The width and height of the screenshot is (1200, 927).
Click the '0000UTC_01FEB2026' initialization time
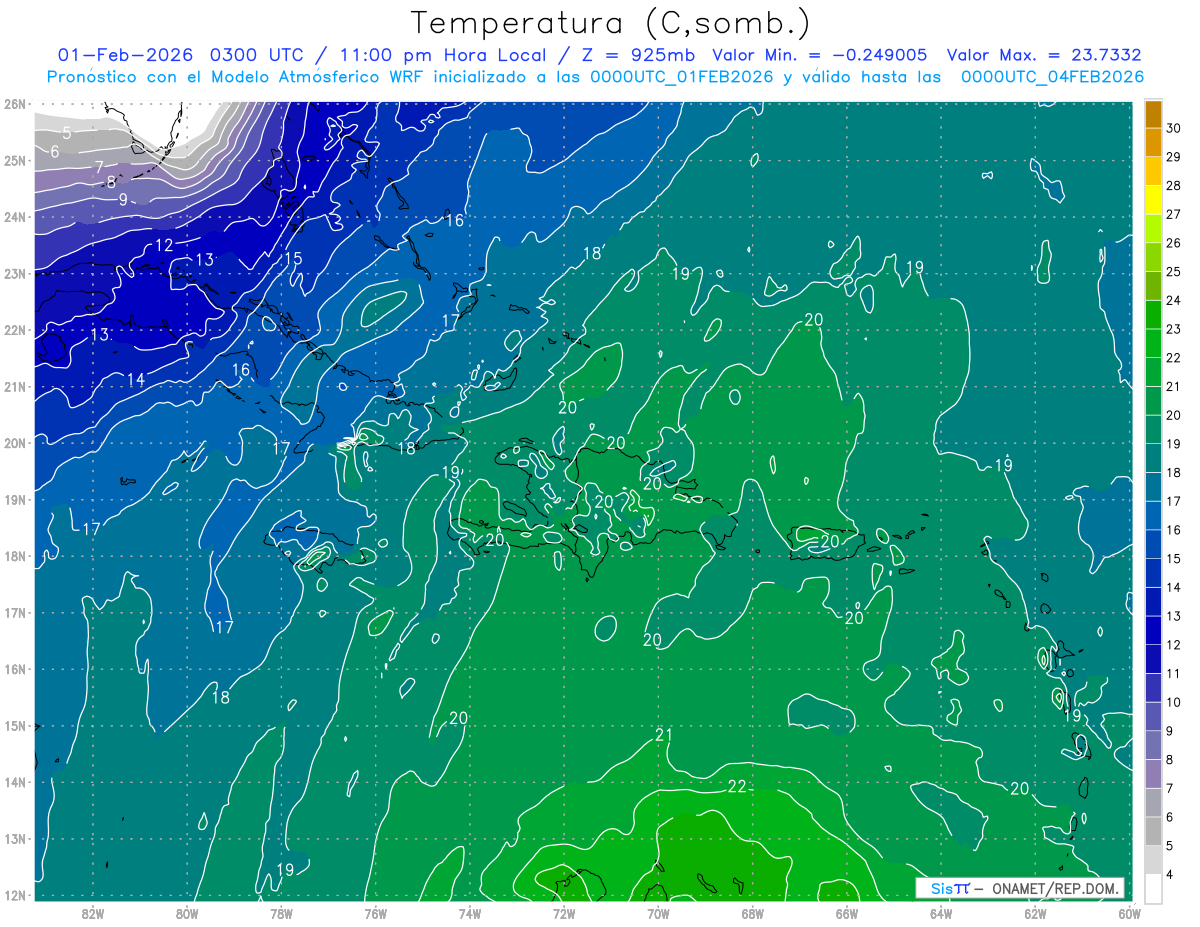pyautogui.click(x=681, y=77)
